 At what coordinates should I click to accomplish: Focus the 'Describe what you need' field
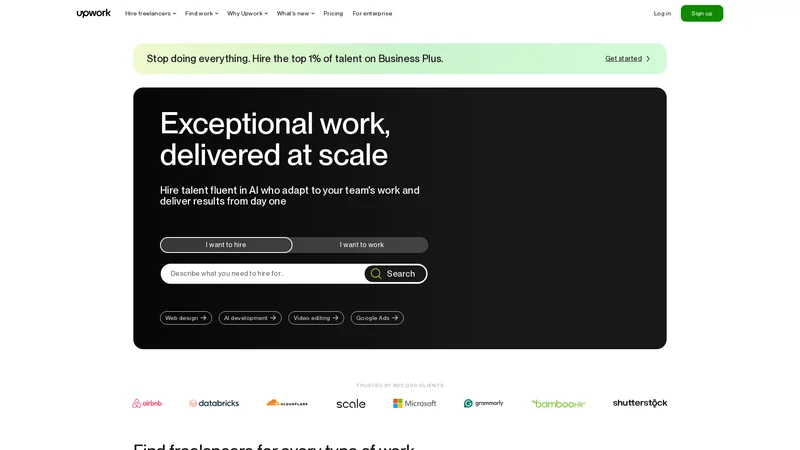click(x=262, y=274)
